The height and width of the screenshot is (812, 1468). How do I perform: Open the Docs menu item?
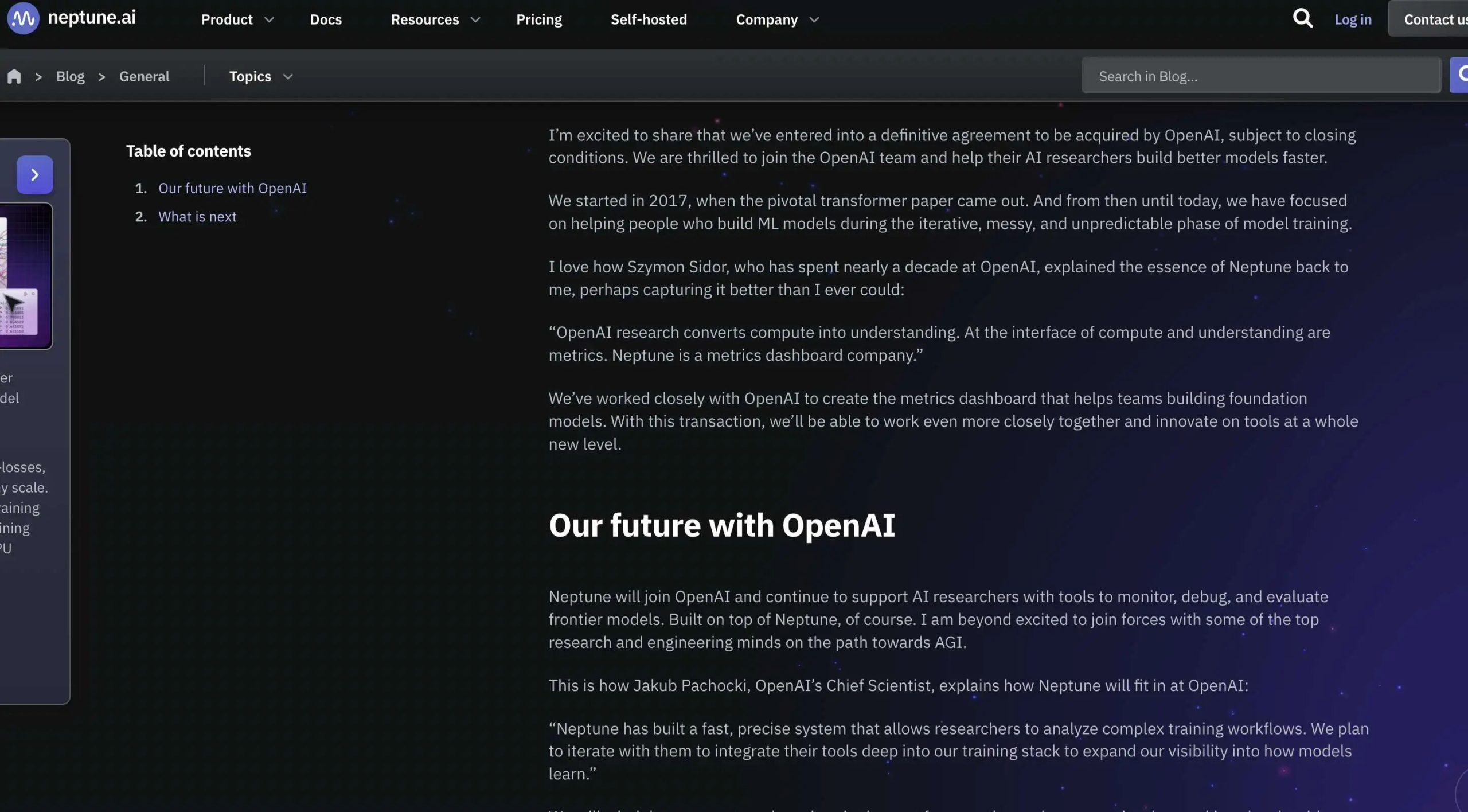[326, 19]
